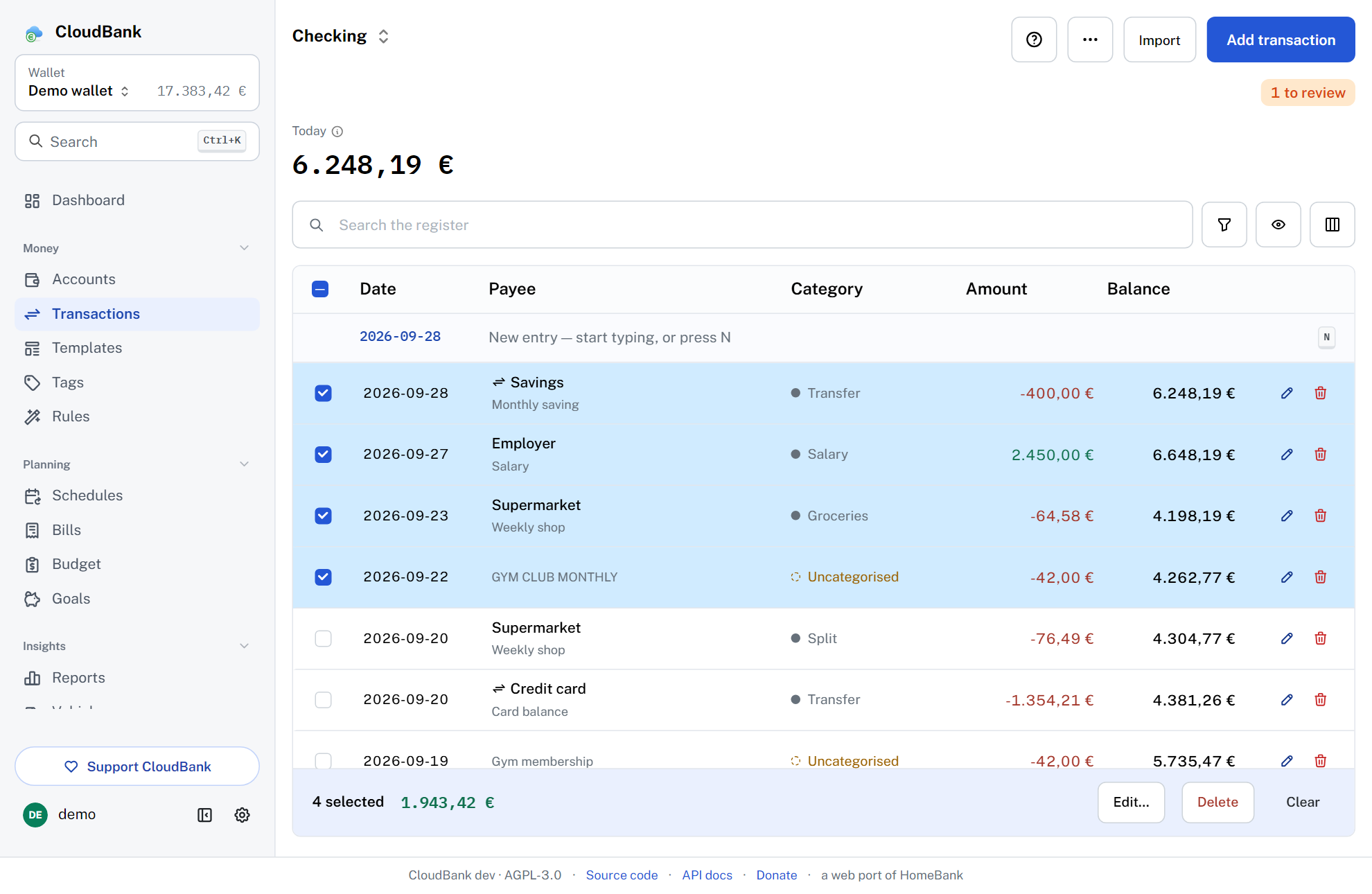Click the DE user avatar
The image size is (1372, 894).
35,815
